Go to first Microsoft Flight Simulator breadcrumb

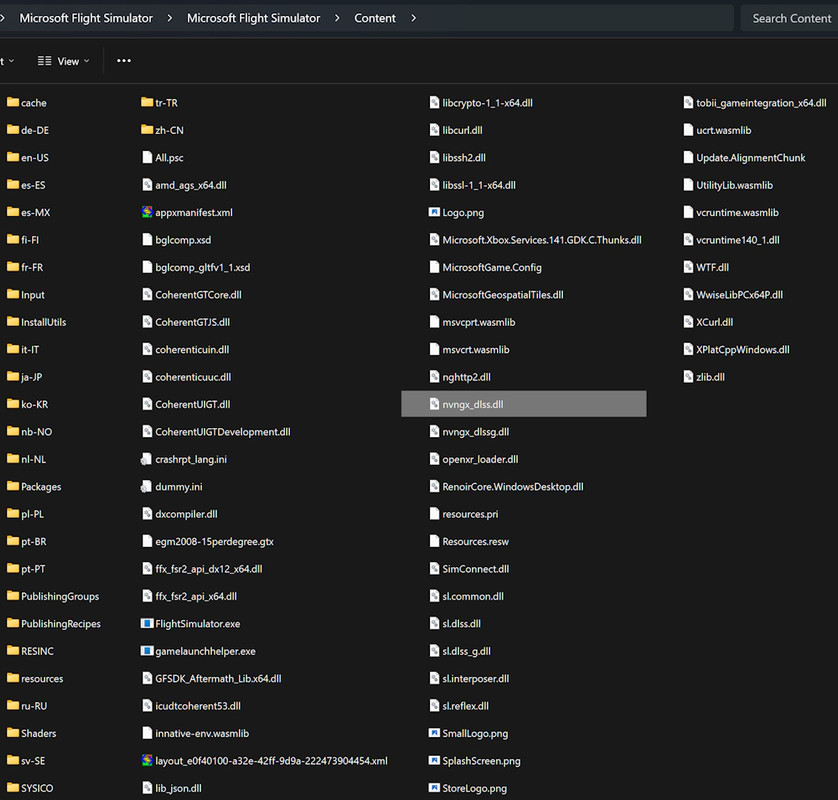(x=86, y=18)
